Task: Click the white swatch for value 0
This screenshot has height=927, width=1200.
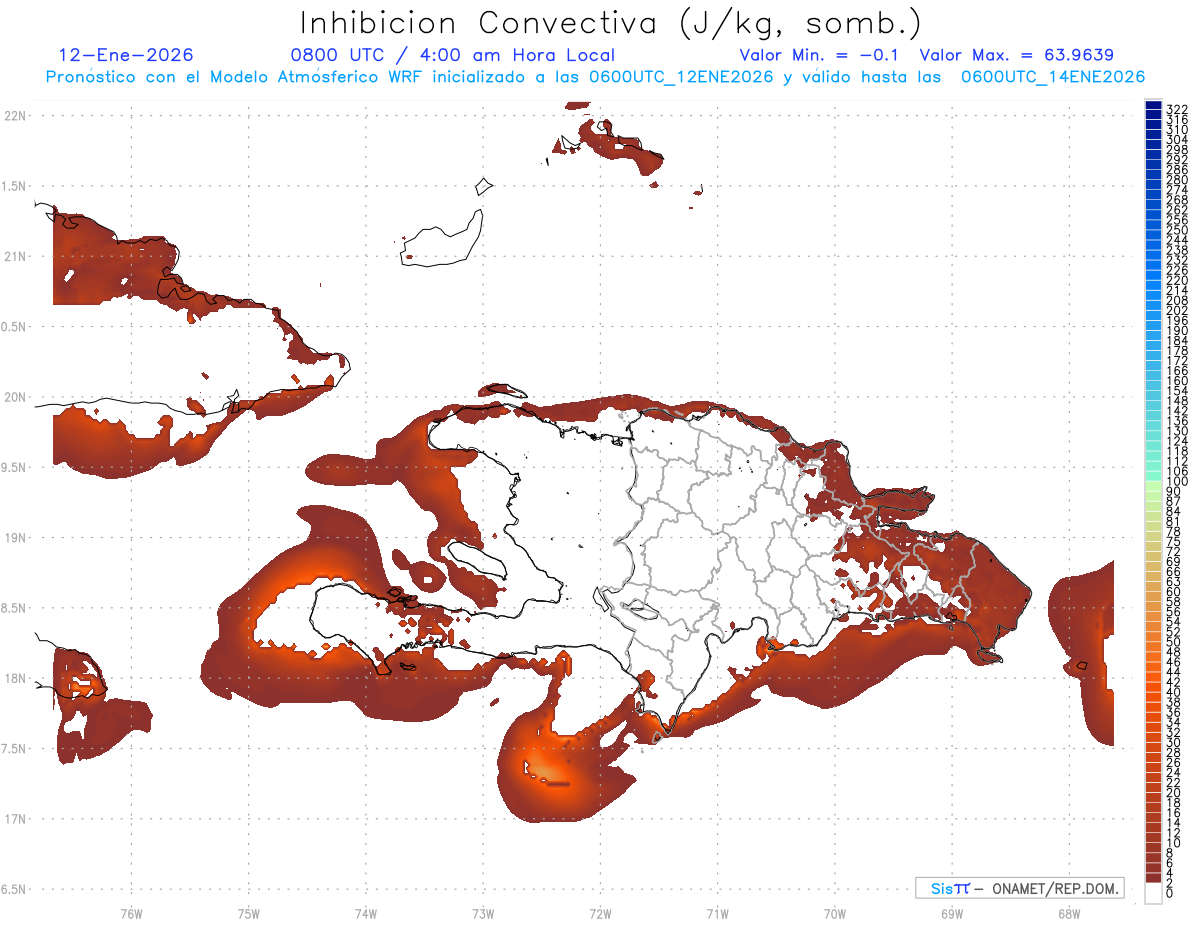Action: [x=1154, y=894]
